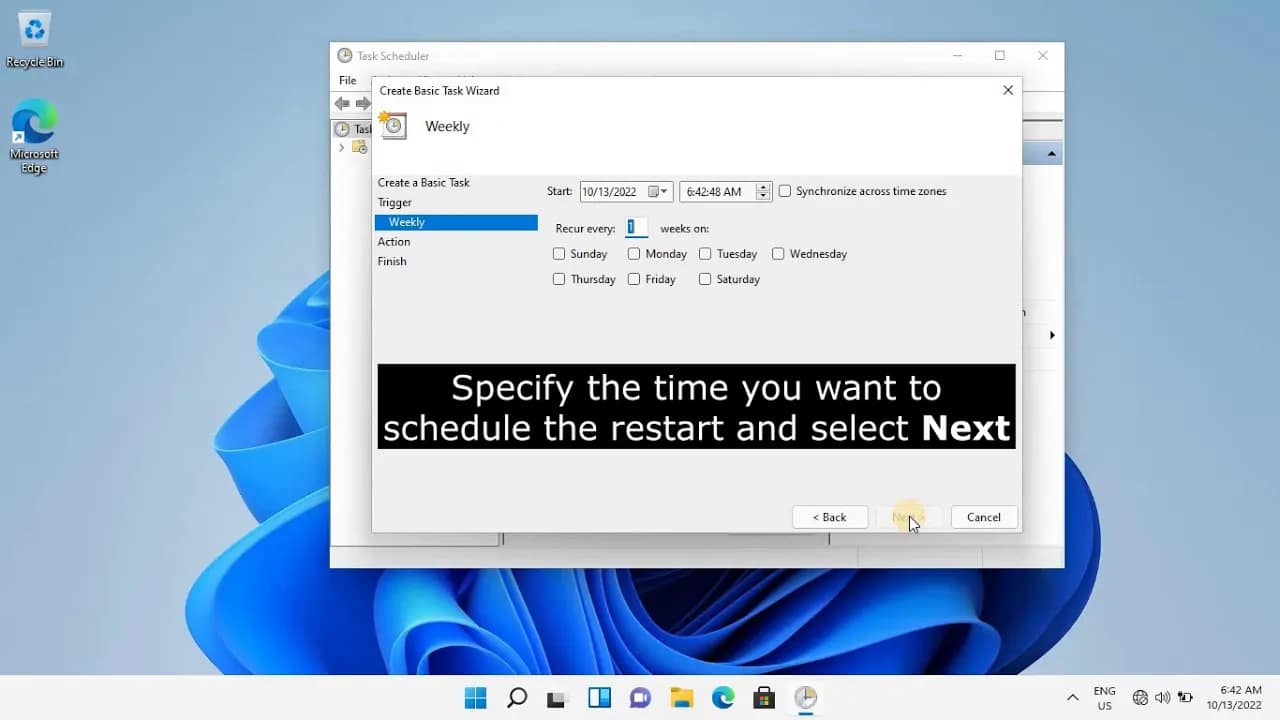Click the Back button
This screenshot has height=720, width=1280.
[x=830, y=517]
